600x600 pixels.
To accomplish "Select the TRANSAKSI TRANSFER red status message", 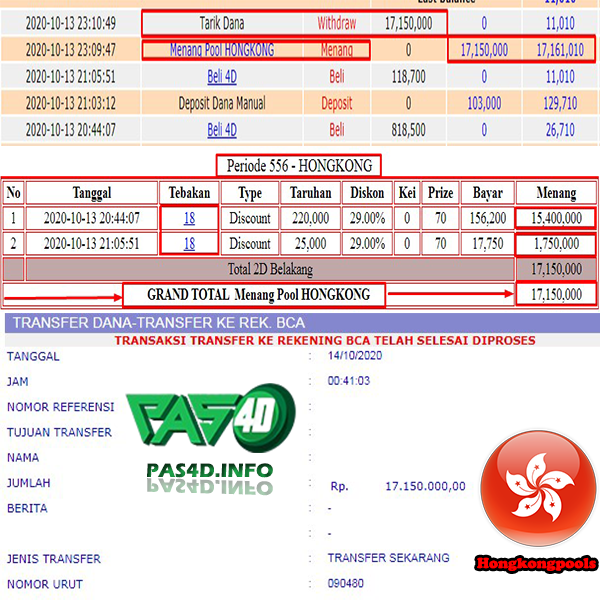I will pyautogui.click(x=325, y=341).
